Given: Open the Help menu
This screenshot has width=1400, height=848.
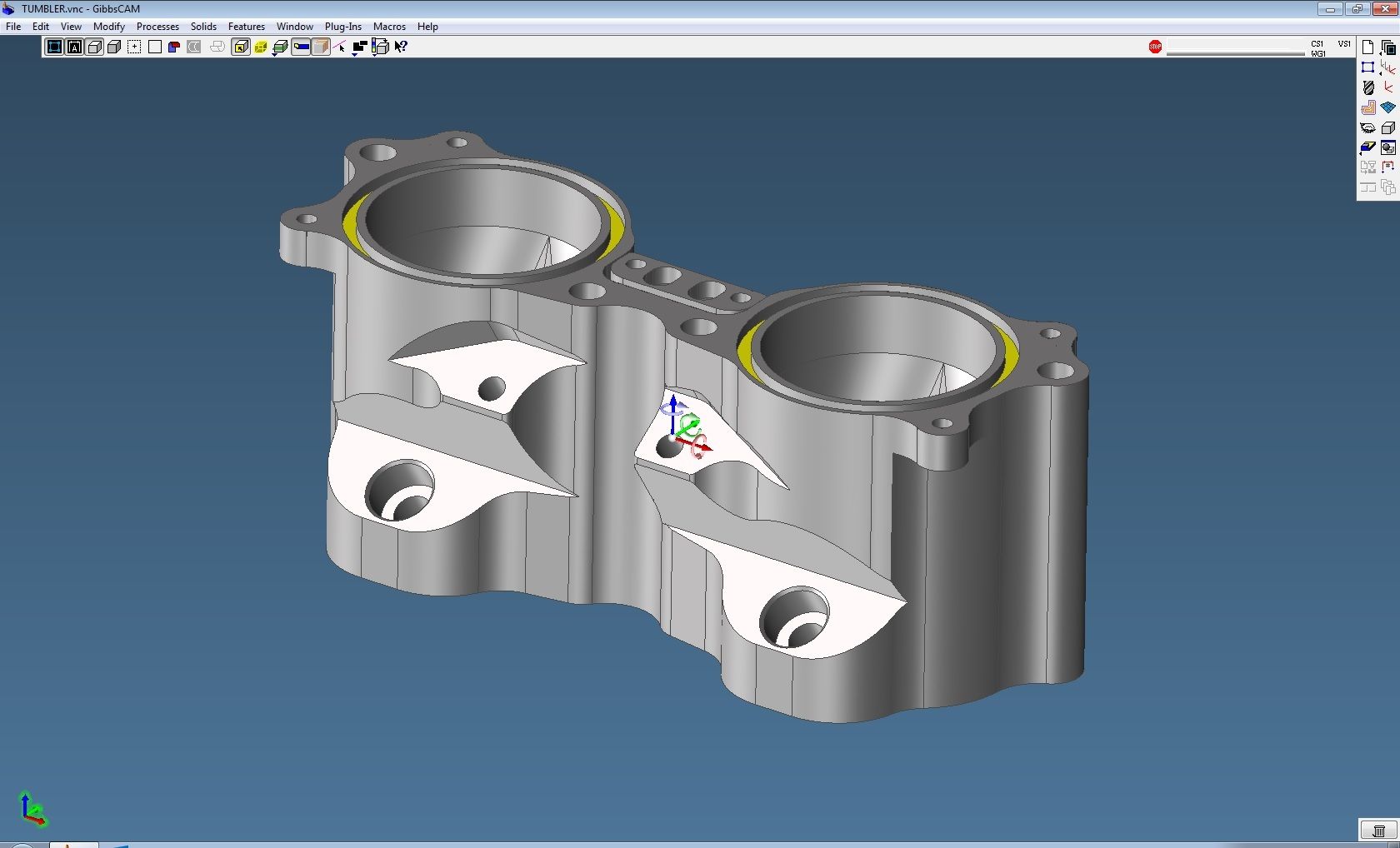Looking at the screenshot, I should pyautogui.click(x=427, y=27).
